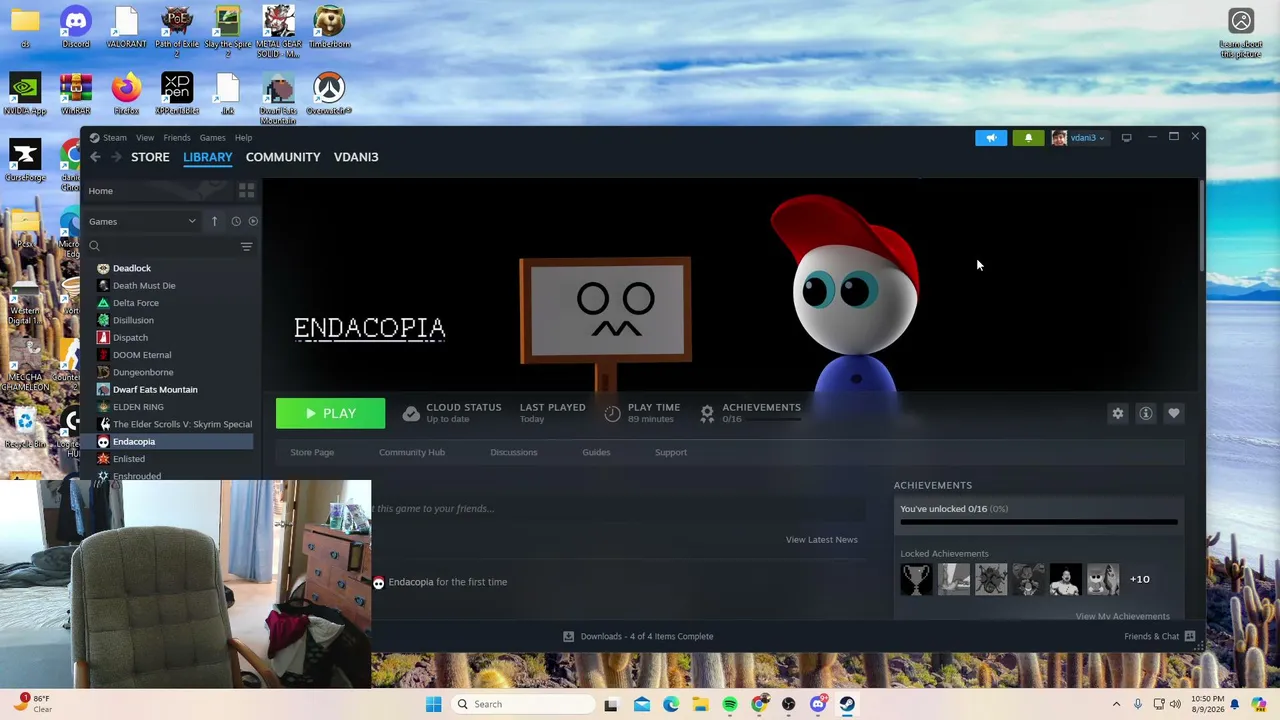Select Death Must Die in the list

click(x=144, y=285)
